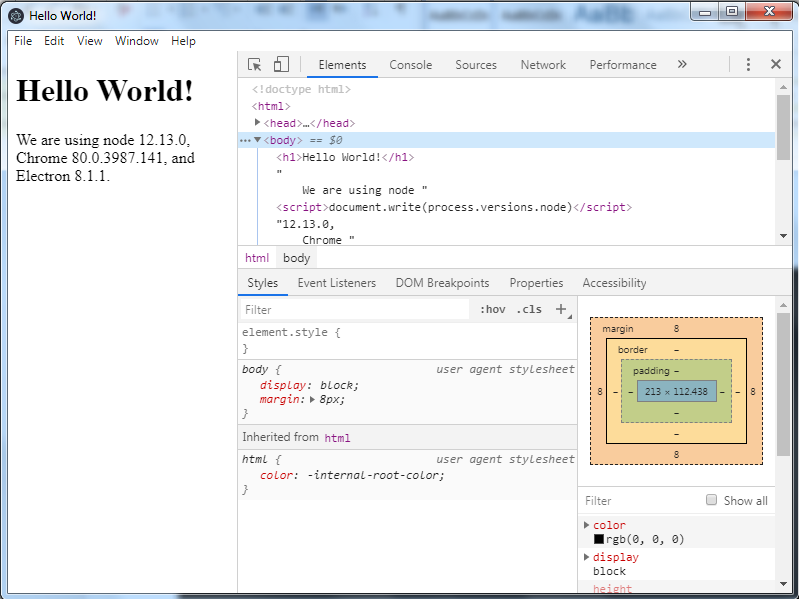The image size is (799, 599).
Task: Open the Event Listeners sub-tab
Action: click(x=336, y=283)
